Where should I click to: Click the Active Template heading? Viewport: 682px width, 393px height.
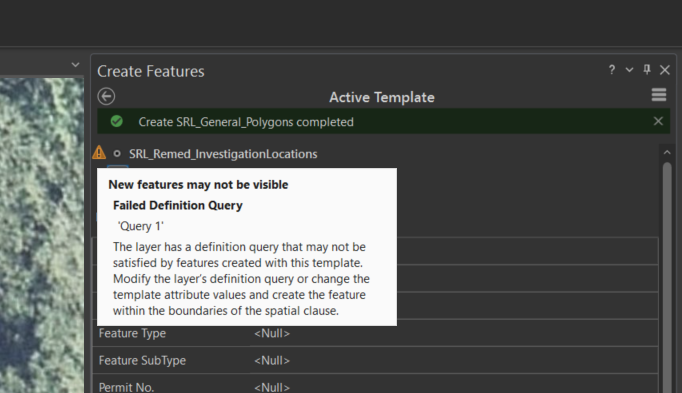(381, 97)
